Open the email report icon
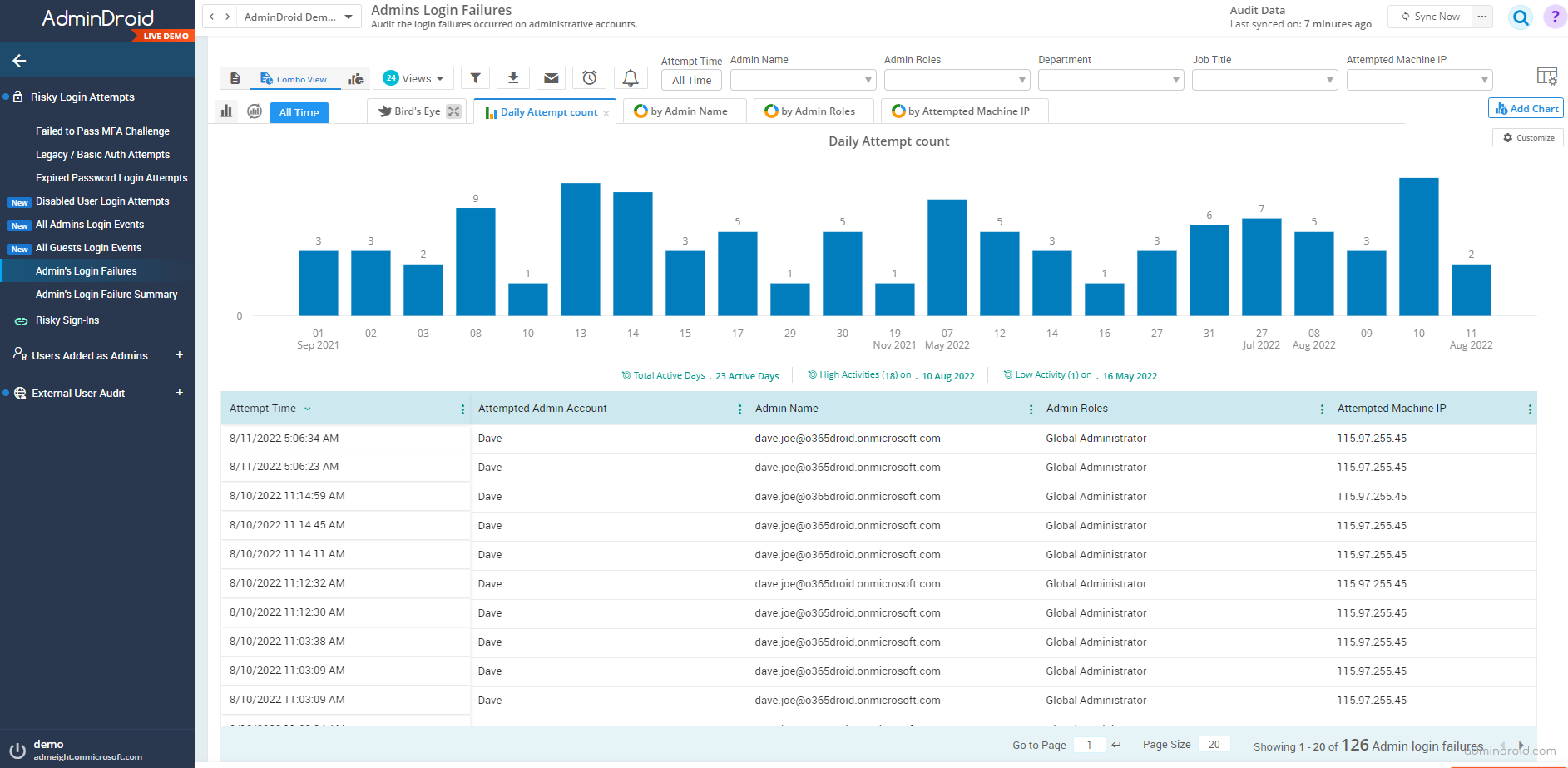The width and height of the screenshot is (1568, 768). (x=551, y=77)
